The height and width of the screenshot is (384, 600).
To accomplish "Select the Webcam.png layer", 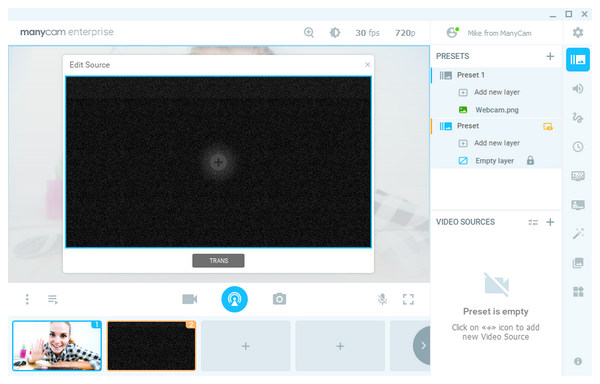I will pyautogui.click(x=497, y=110).
